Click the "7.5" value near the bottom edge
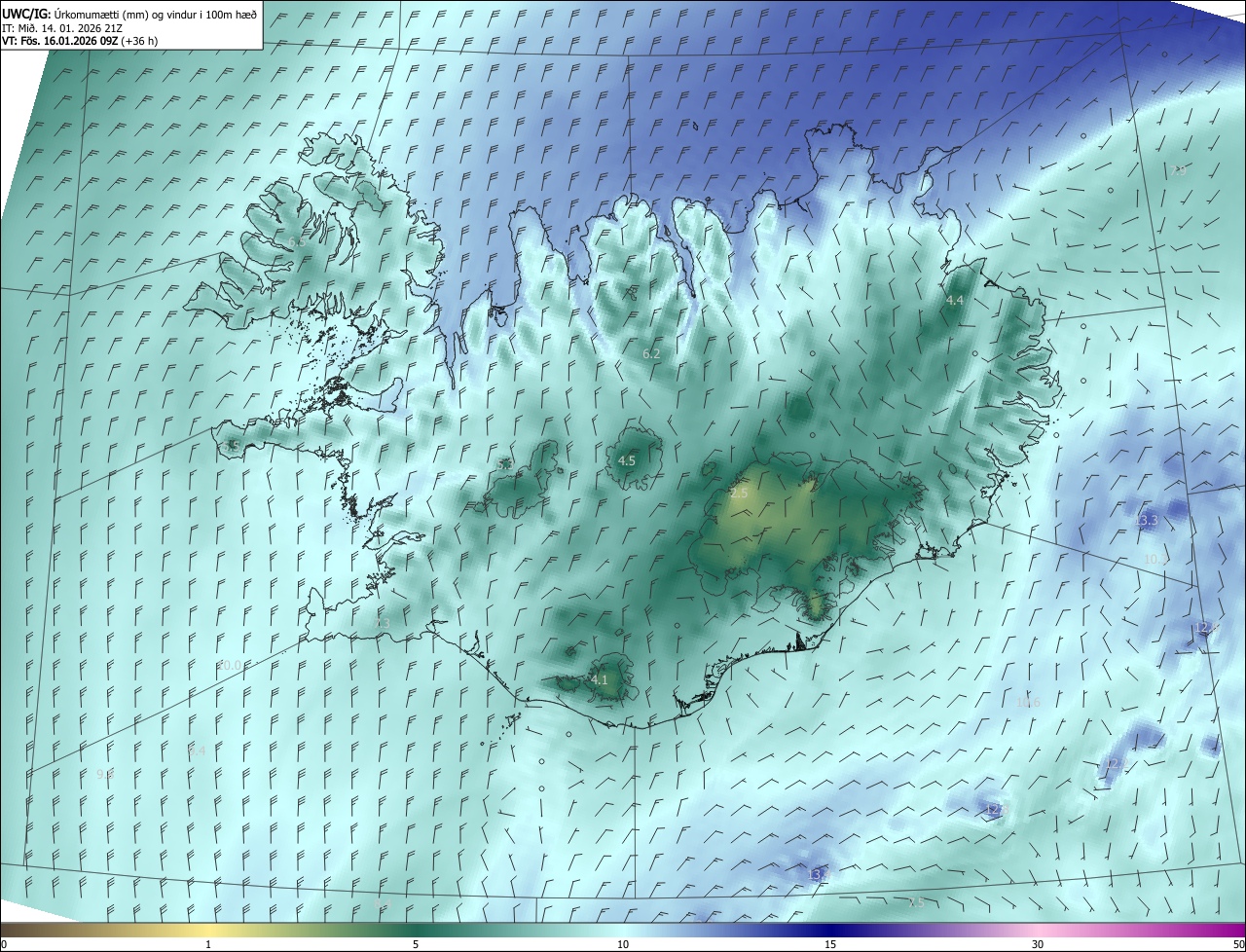This screenshot has width=1246, height=952. coord(916,903)
